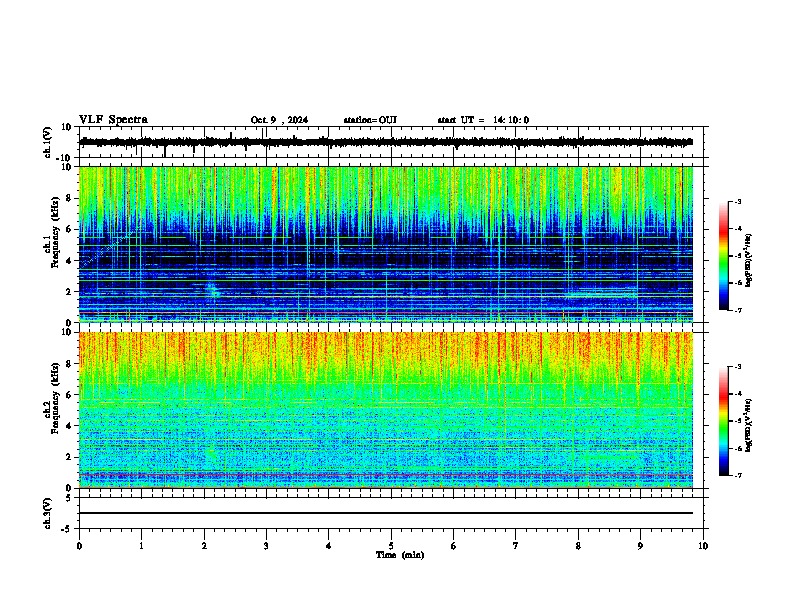Image resolution: width=792 pixels, height=612 pixels.
Task: Click time axis tick label "8"
Action: (x=578, y=546)
